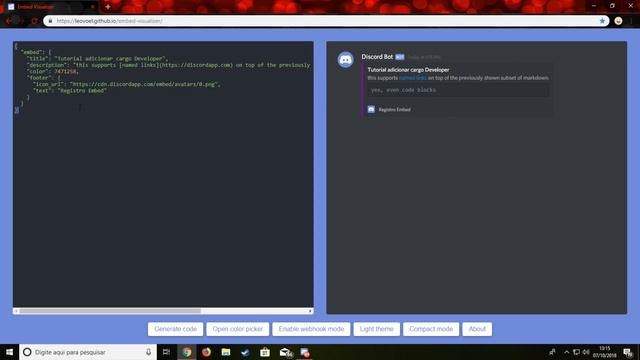Open the red-badged app on the taskbar
The height and width of the screenshot is (360, 640).
[304, 352]
